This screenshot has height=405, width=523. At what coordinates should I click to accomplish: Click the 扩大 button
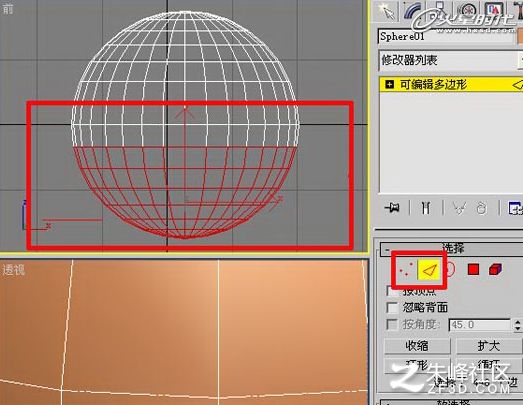click(489, 346)
